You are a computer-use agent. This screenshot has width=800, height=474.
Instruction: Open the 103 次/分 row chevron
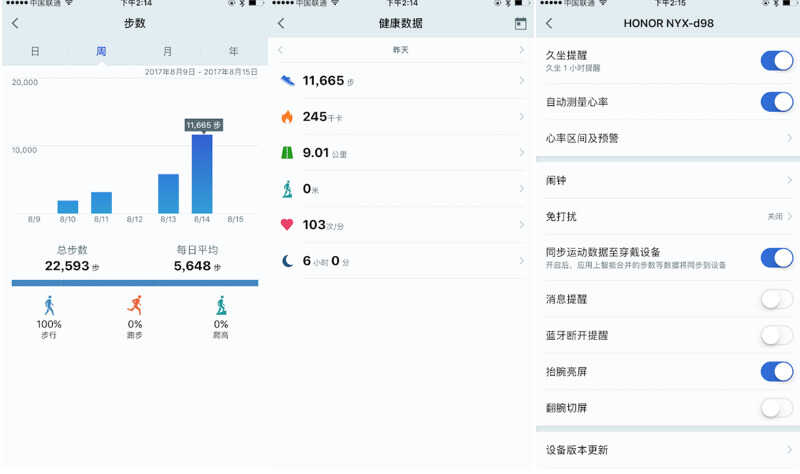pos(521,224)
